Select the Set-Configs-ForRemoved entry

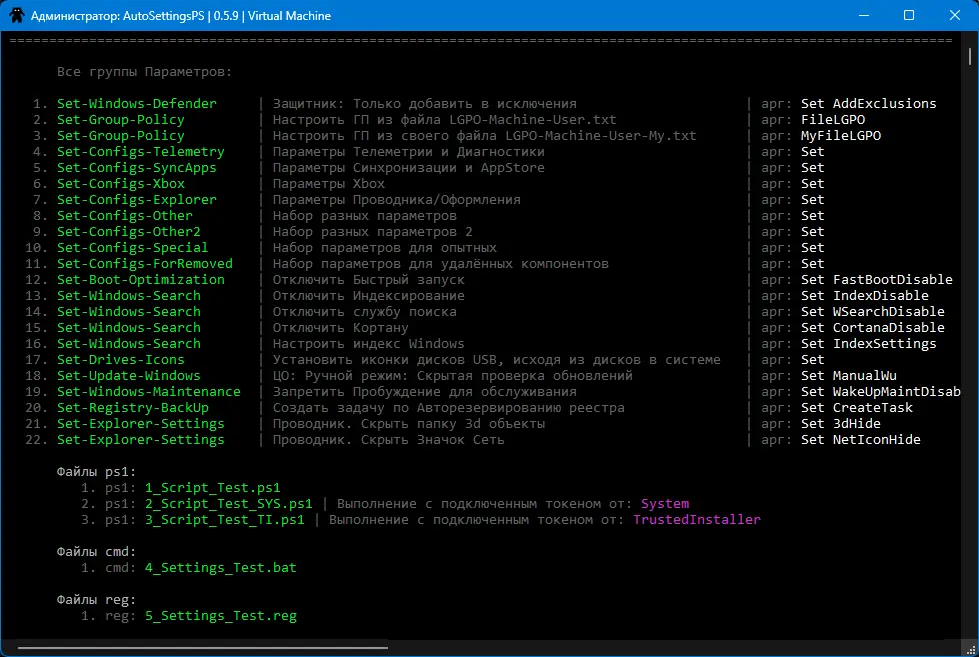pyautogui.click(x=144, y=264)
